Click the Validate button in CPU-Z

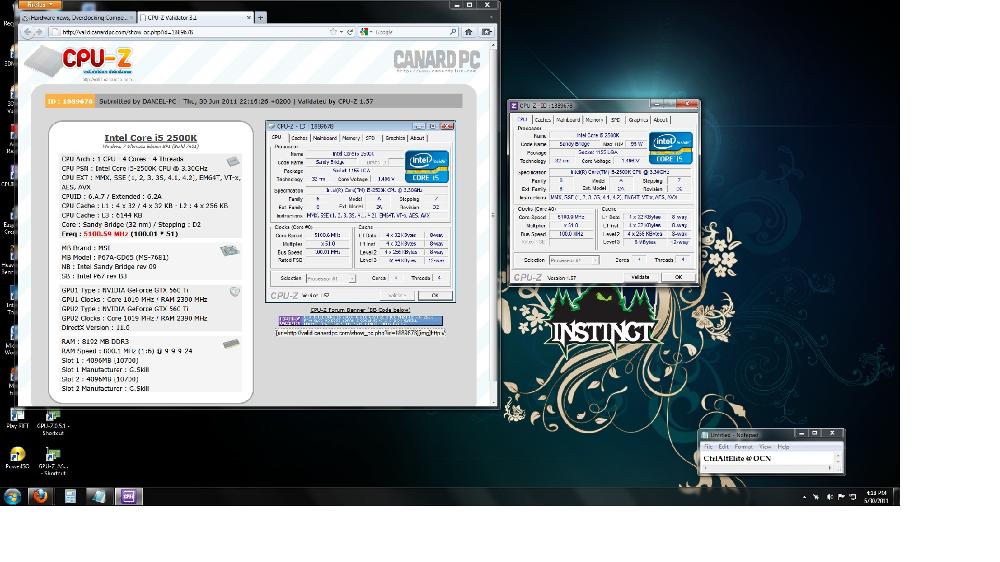pos(640,277)
